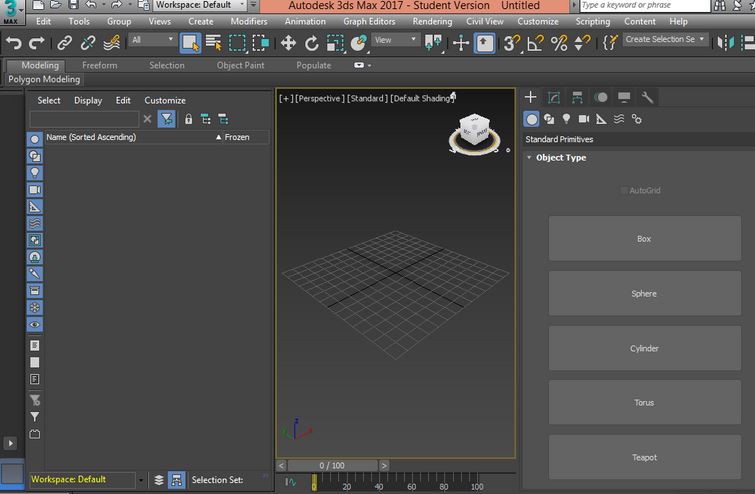The height and width of the screenshot is (494, 755).
Task: Switch to the Object Paint ribbon tab
Action: coord(240,65)
